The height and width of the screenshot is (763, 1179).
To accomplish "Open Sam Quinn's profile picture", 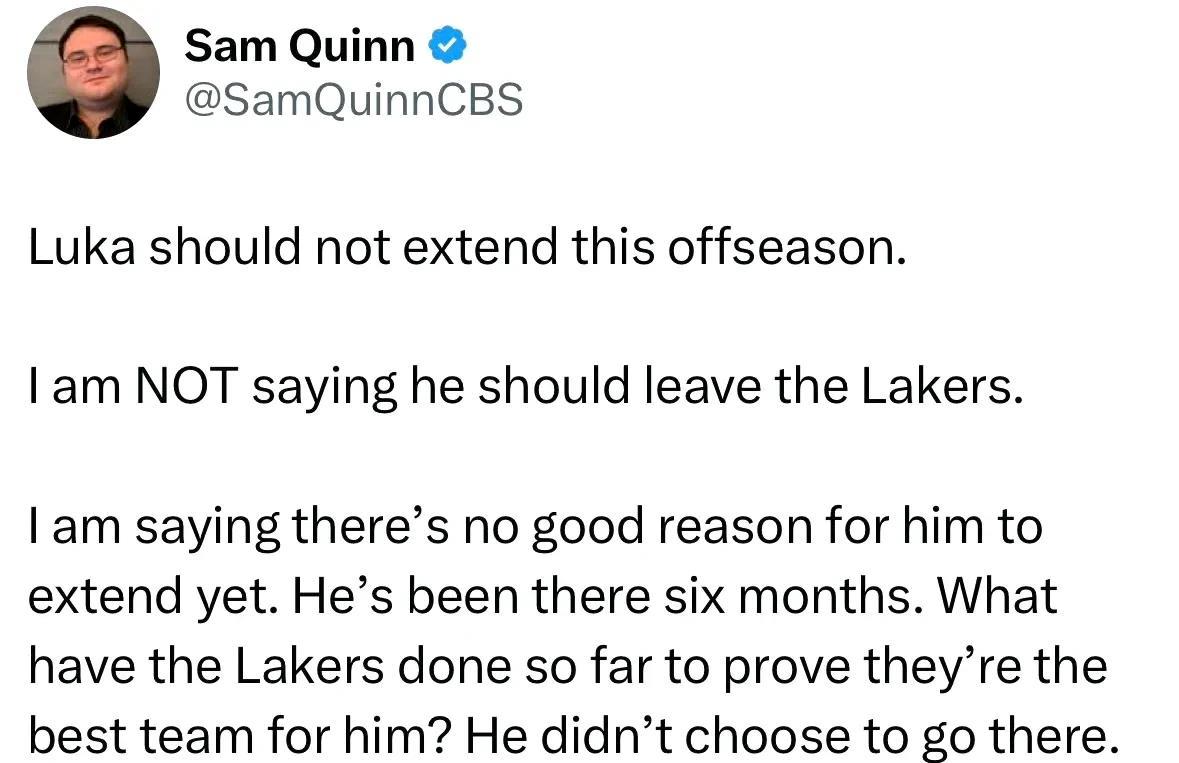I will (x=93, y=72).
